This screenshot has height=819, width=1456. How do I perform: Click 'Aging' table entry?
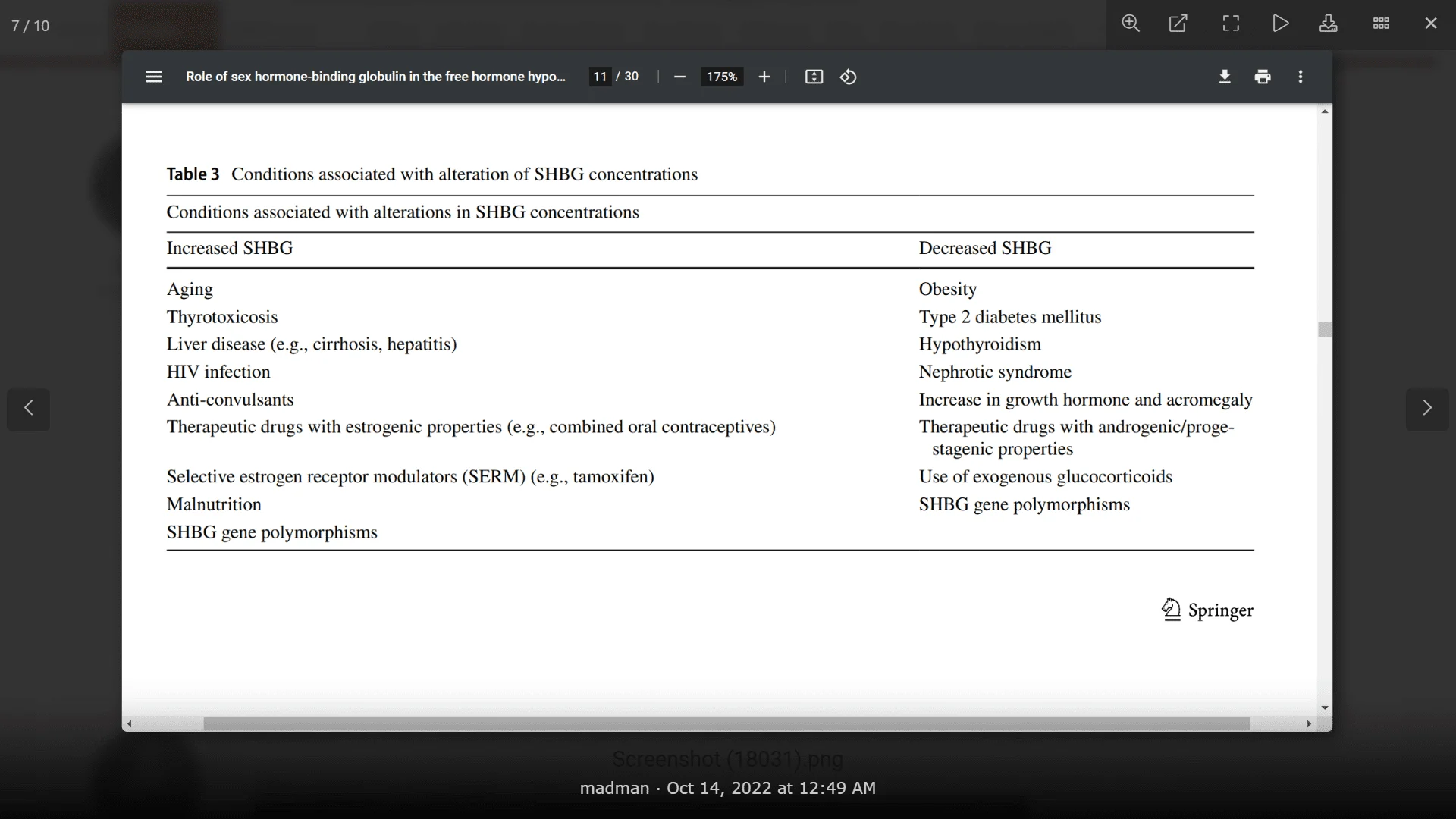pyautogui.click(x=190, y=290)
